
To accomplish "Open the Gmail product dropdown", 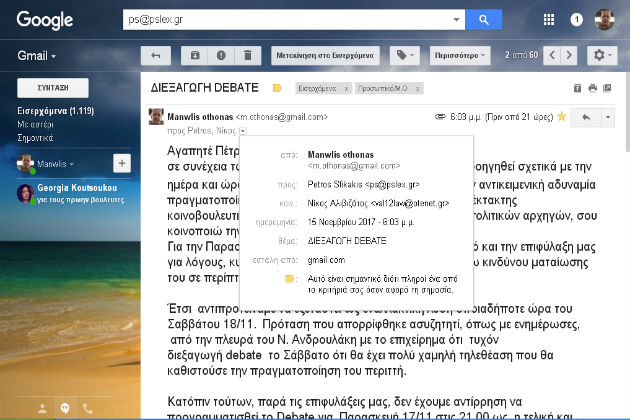I will (x=37, y=55).
